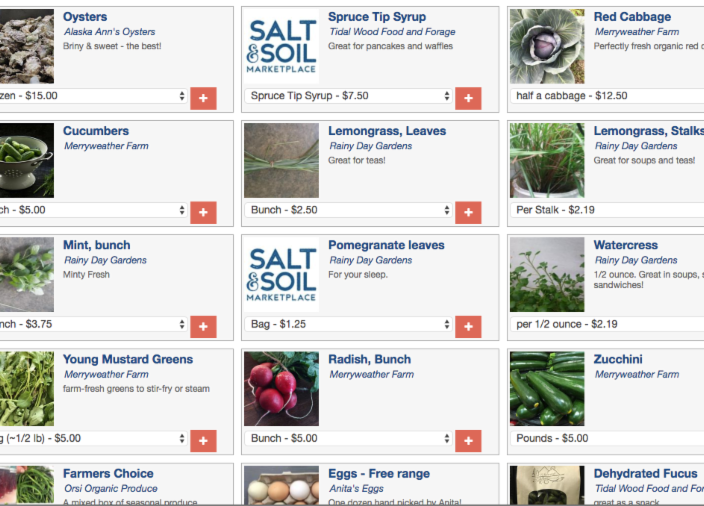Visit Alaska Ann's Oysters vendor page
The height and width of the screenshot is (506, 704).
click(x=109, y=32)
